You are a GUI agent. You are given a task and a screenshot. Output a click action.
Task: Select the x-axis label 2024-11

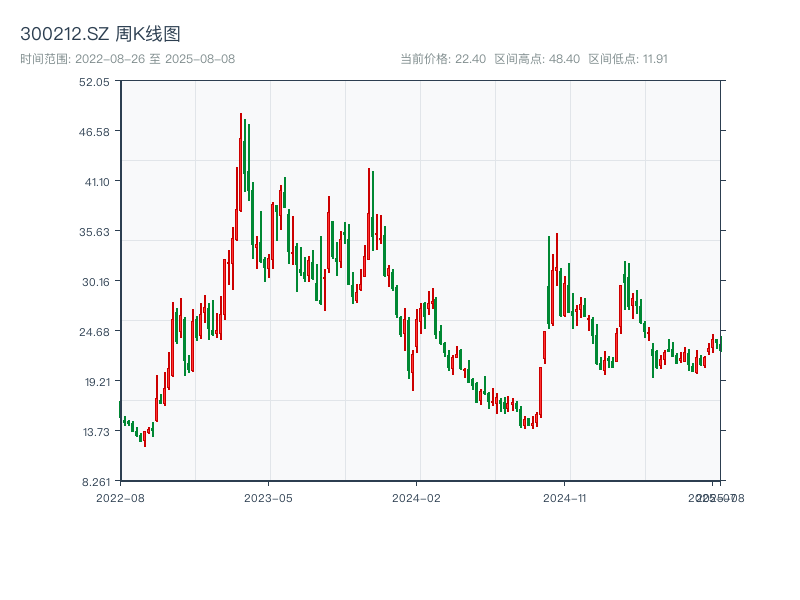tap(565, 497)
